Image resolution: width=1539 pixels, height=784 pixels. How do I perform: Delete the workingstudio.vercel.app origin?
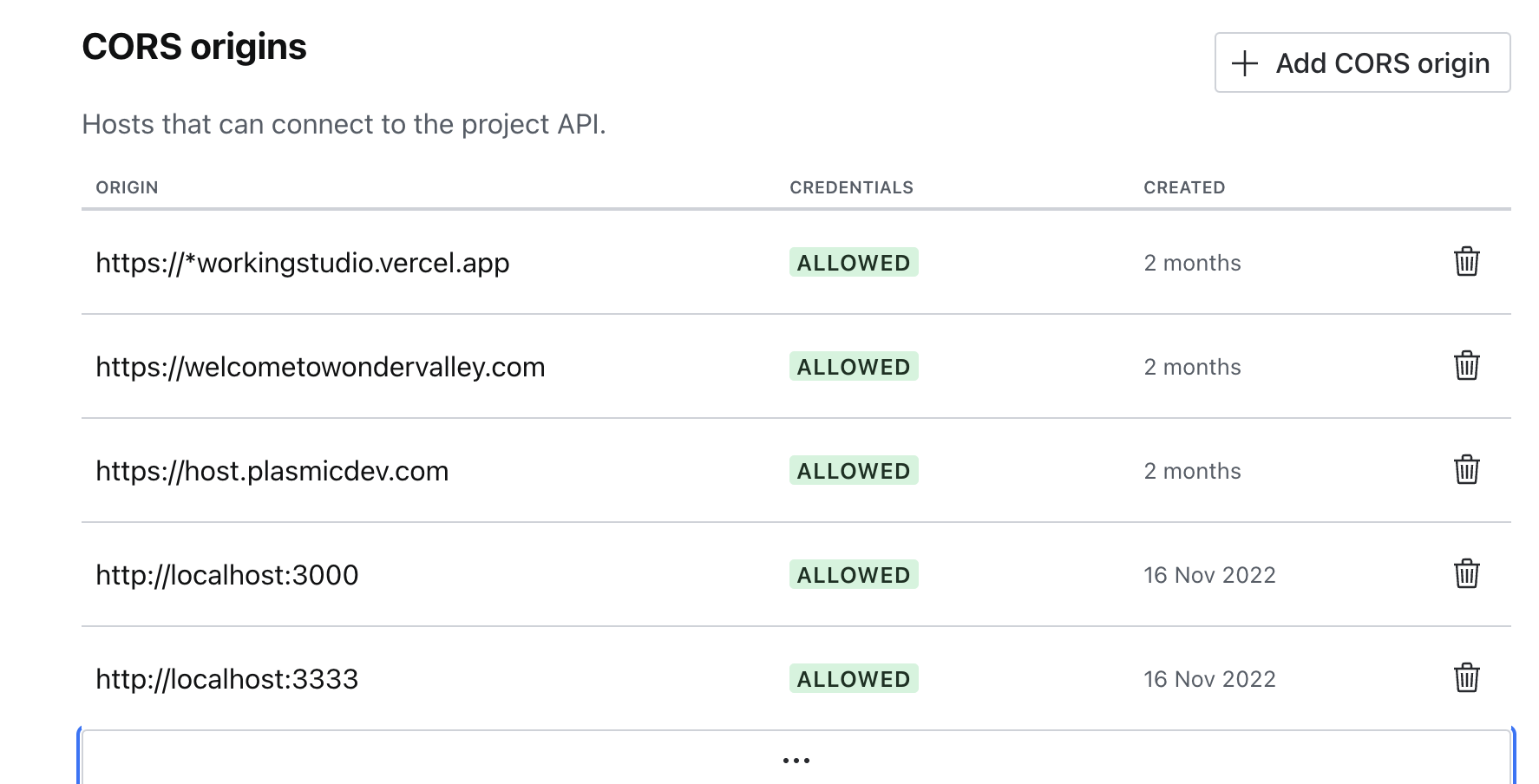point(1466,262)
